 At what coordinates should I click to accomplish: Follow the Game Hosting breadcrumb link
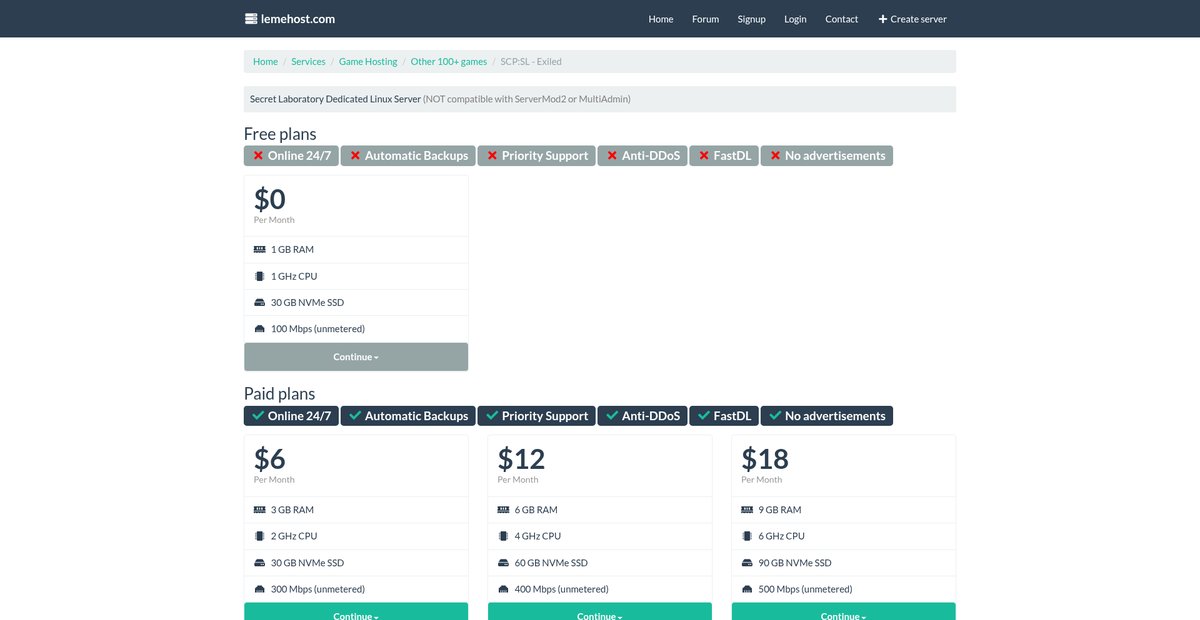pyautogui.click(x=368, y=62)
